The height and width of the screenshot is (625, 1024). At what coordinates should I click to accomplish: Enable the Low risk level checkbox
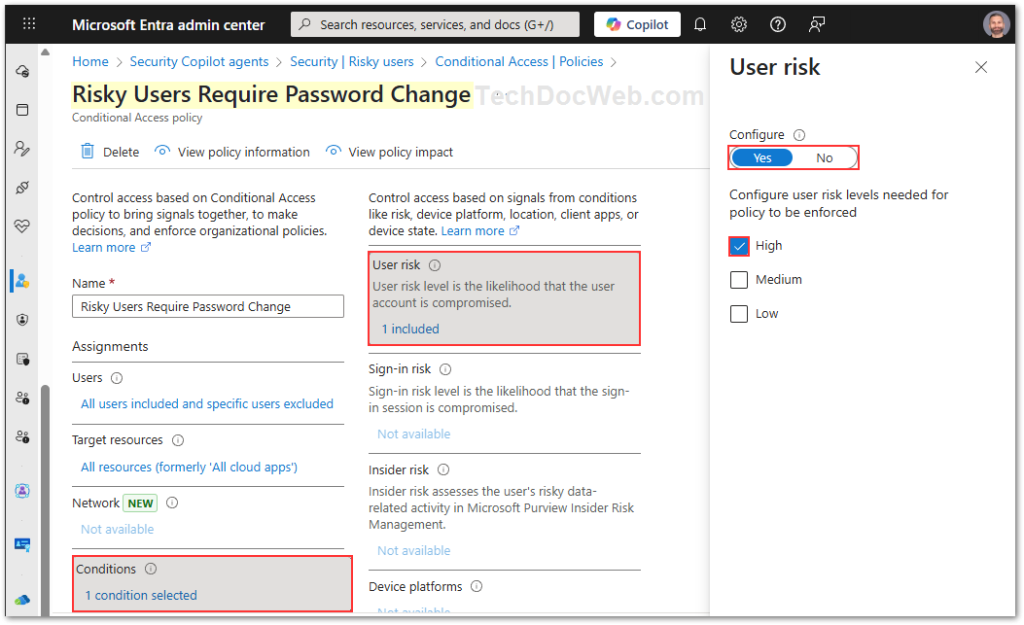pyautogui.click(x=739, y=314)
